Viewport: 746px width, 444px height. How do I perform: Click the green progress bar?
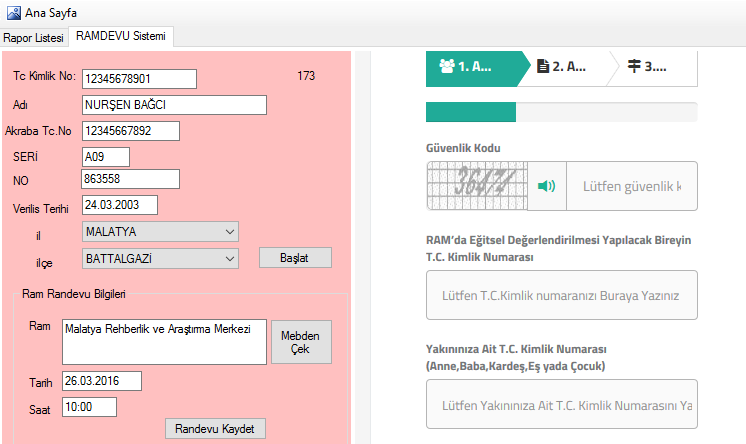coord(470,112)
